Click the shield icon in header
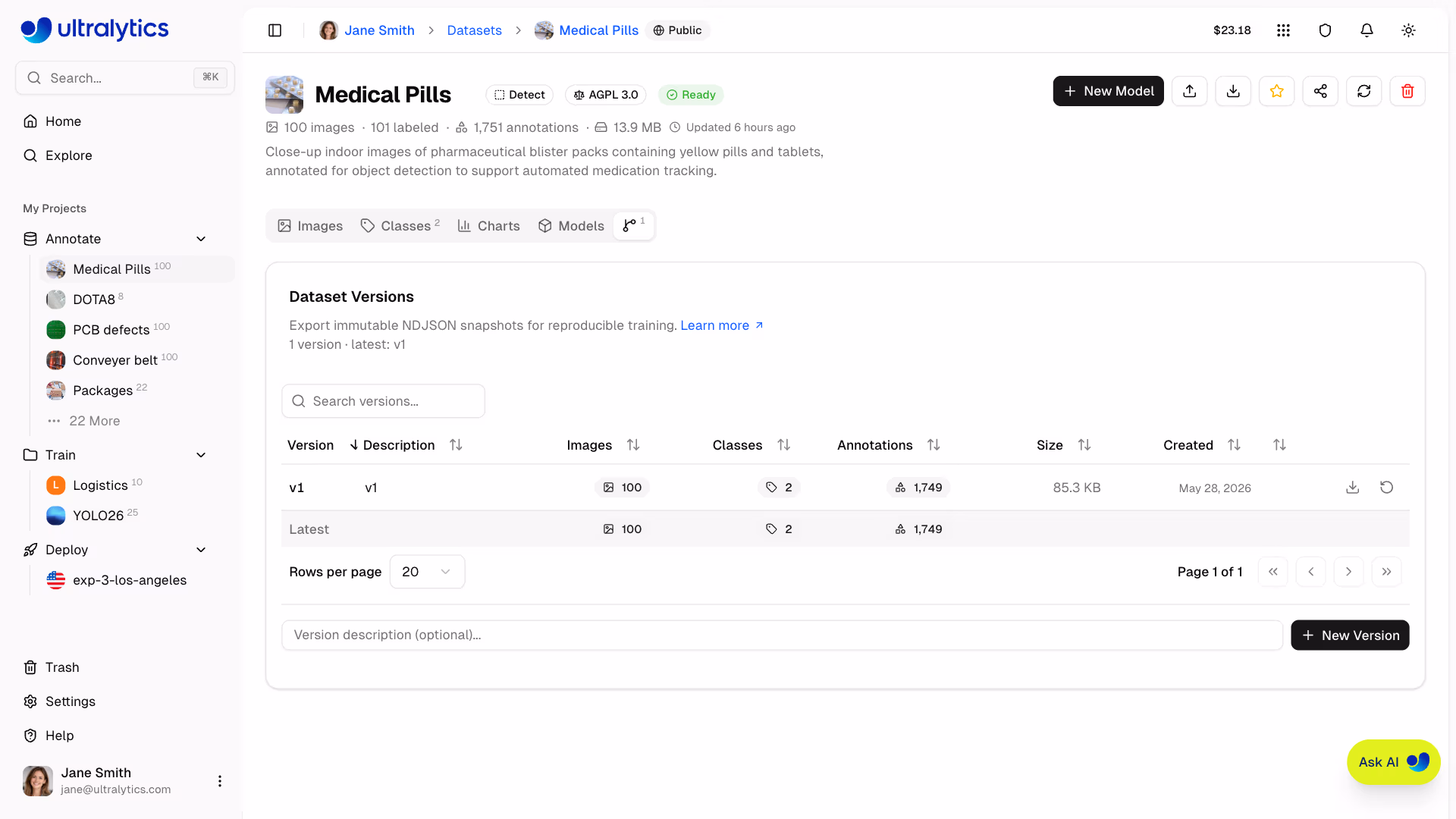Screen dimensions: 1456x819 (x=1325, y=30)
